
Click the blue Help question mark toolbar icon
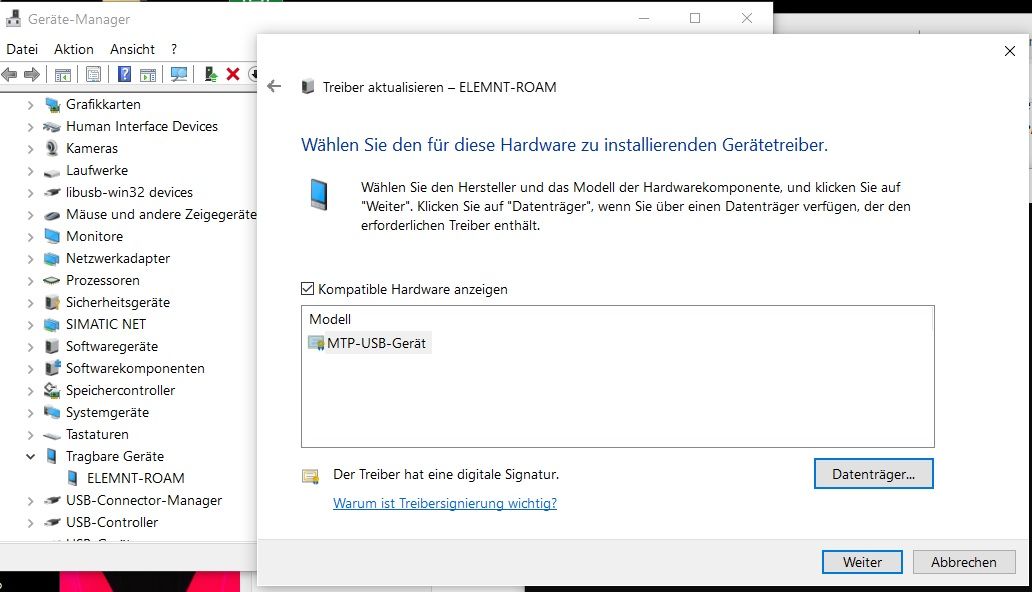[124, 75]
